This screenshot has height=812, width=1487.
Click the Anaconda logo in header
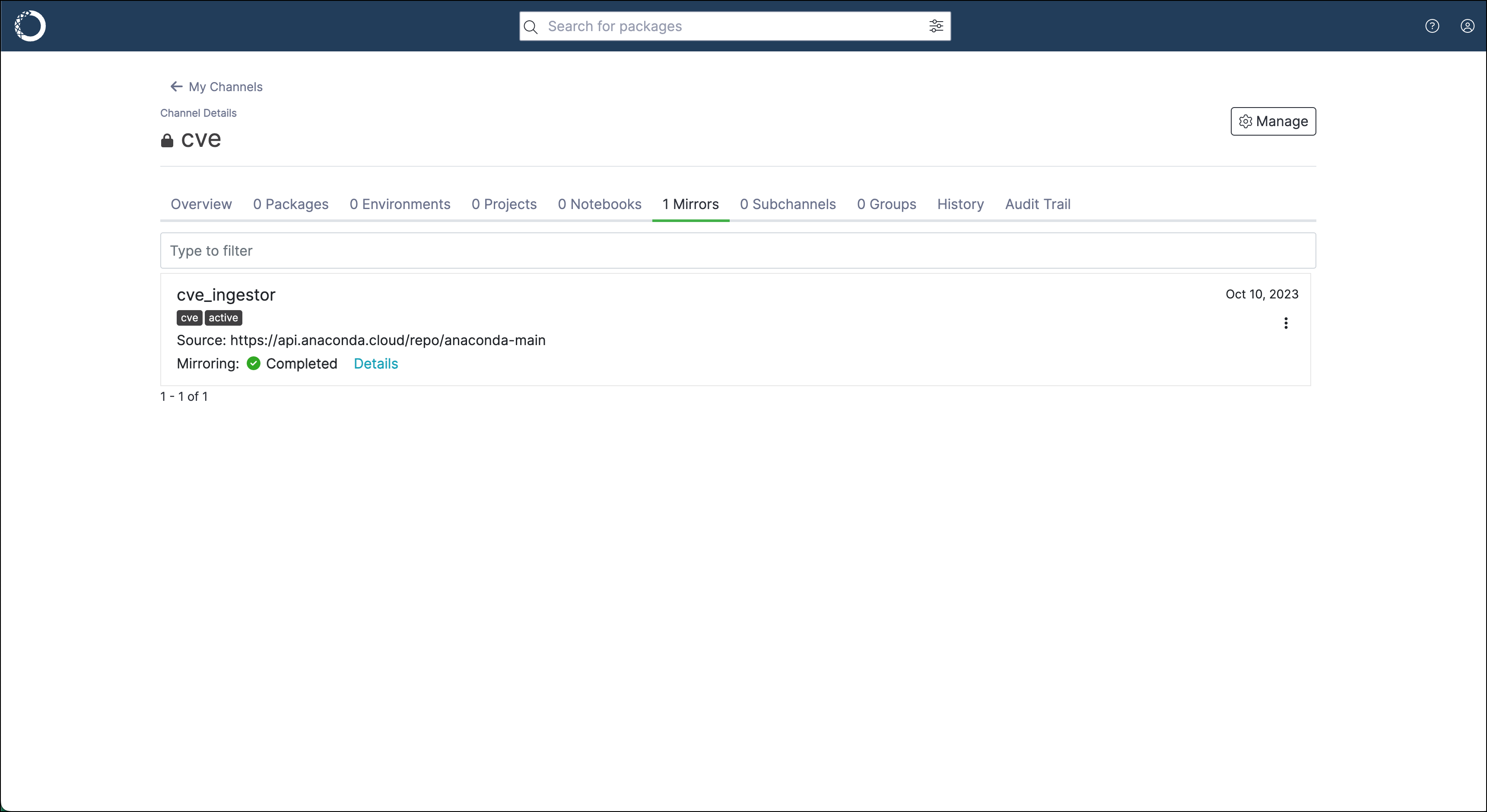(x=29, y=26)
